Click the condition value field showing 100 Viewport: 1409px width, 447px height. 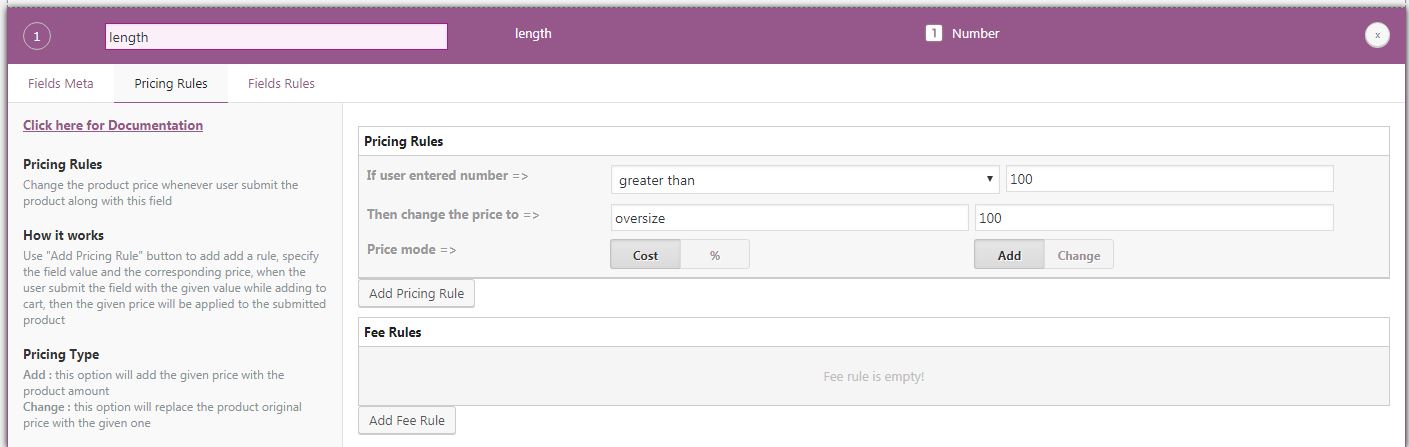click(1169, 180)
